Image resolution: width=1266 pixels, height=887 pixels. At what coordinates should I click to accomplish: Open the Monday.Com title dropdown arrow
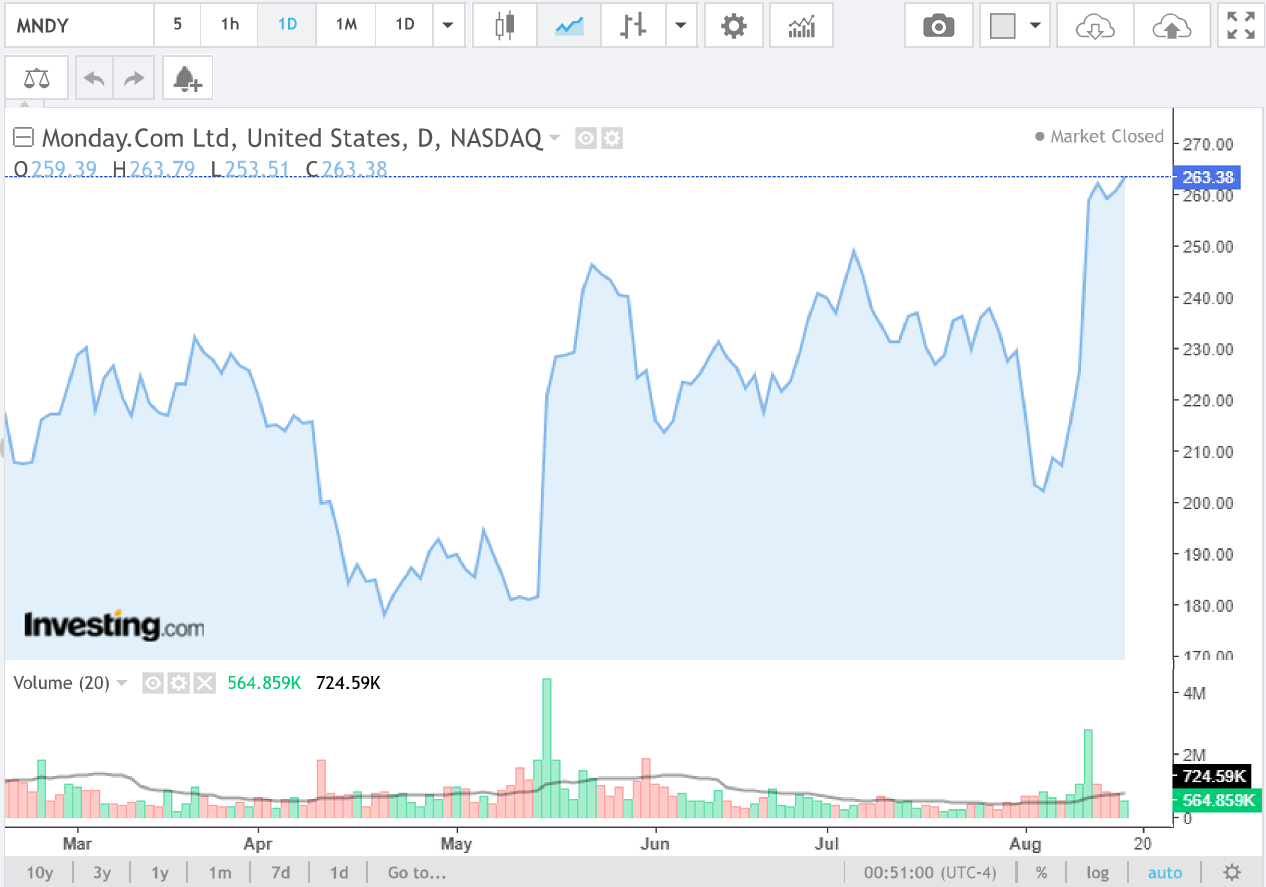coord(555,138)
